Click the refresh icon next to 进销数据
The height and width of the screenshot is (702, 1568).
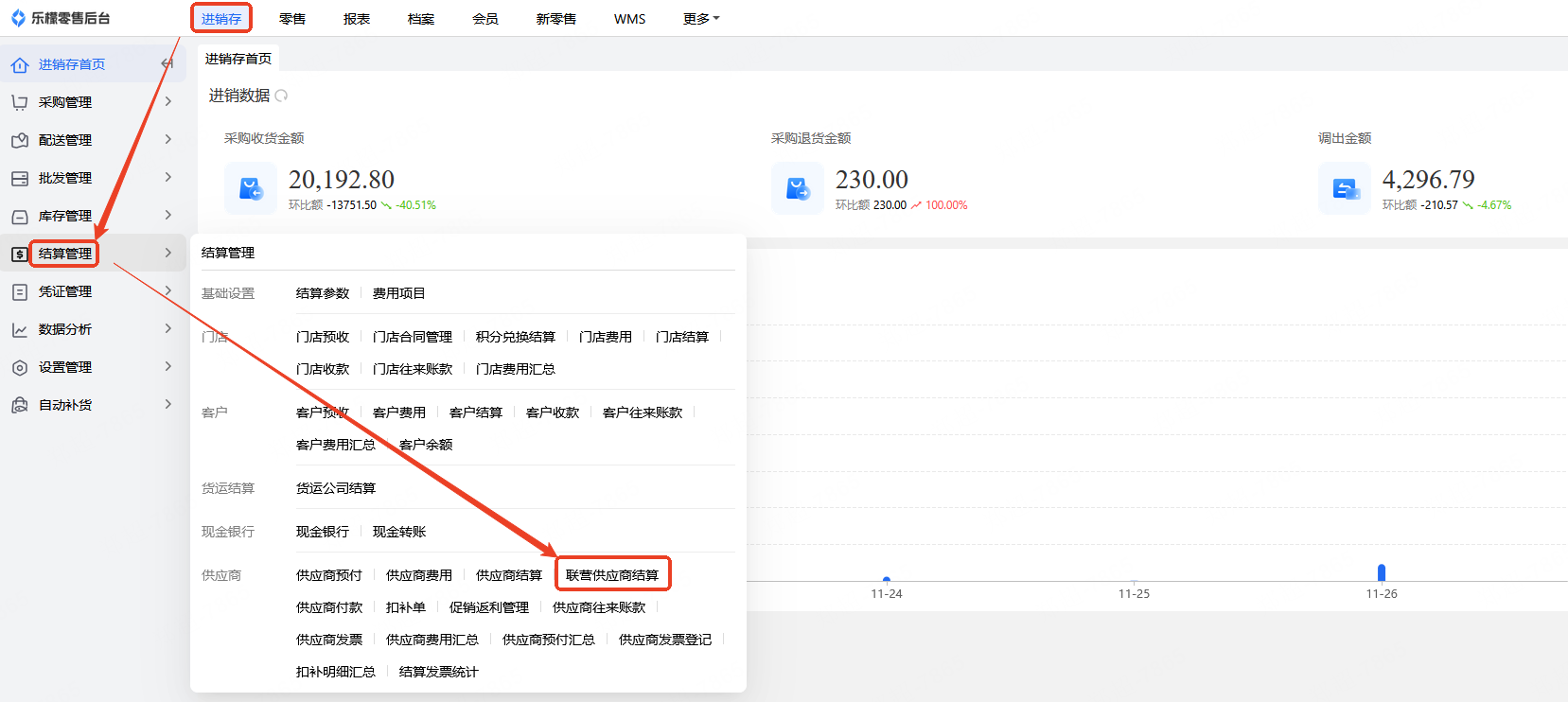coord(281,96)
